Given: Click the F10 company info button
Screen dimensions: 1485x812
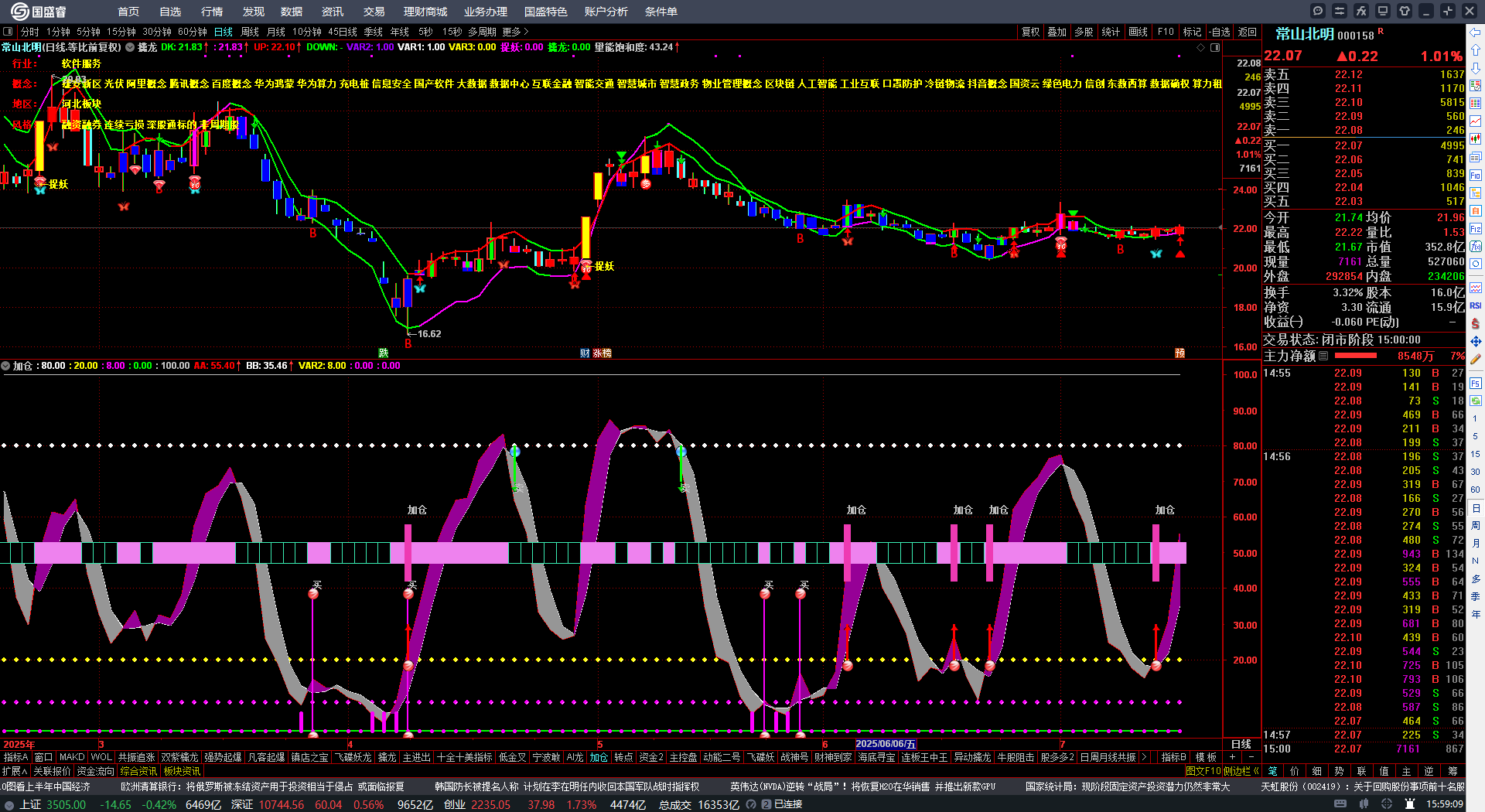Looking at the screenshot, I should pos(1166,32).
